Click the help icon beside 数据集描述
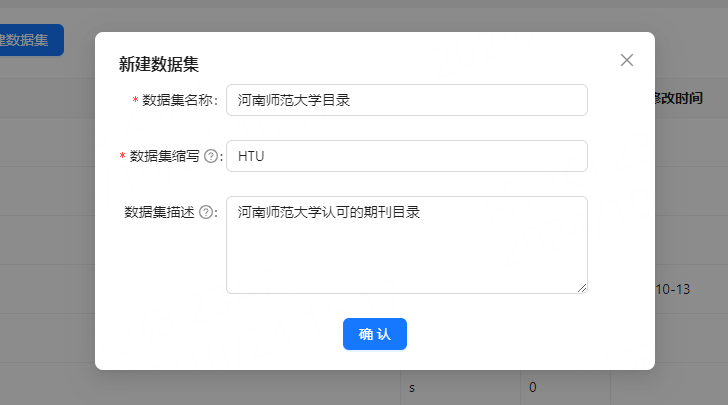Viewport: 728px width, 405px height. (x=207, y=212)
